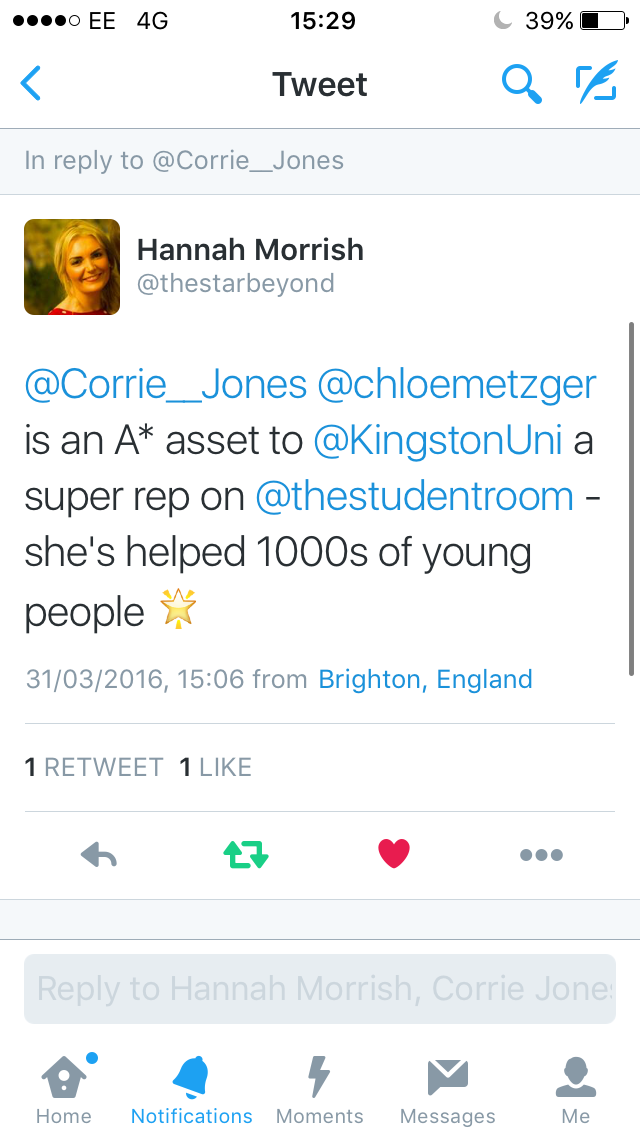Viewport: 640px width, 1136px height.
Task: Tap the In reply to @Corrie__Jones bar
Action: pos(319,161)
